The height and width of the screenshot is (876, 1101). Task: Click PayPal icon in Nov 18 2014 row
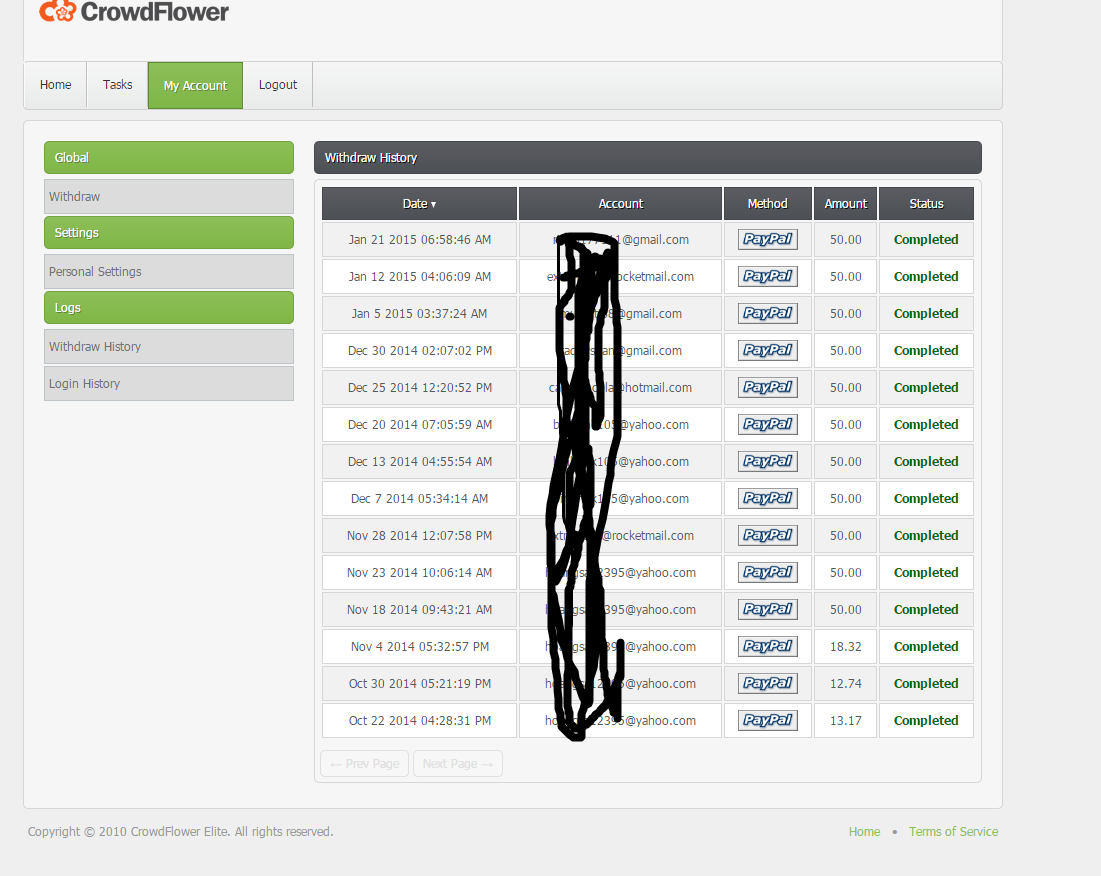click(767, 609)
